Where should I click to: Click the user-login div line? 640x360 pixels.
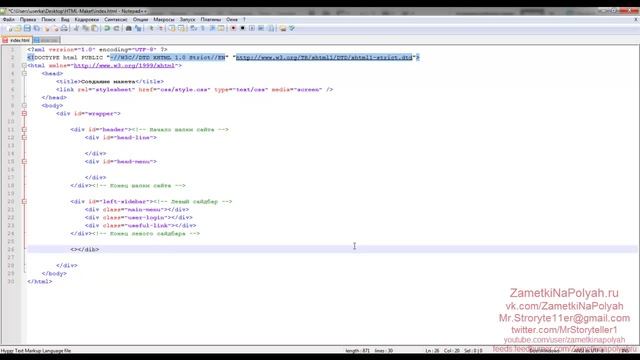tap(139, 218)
